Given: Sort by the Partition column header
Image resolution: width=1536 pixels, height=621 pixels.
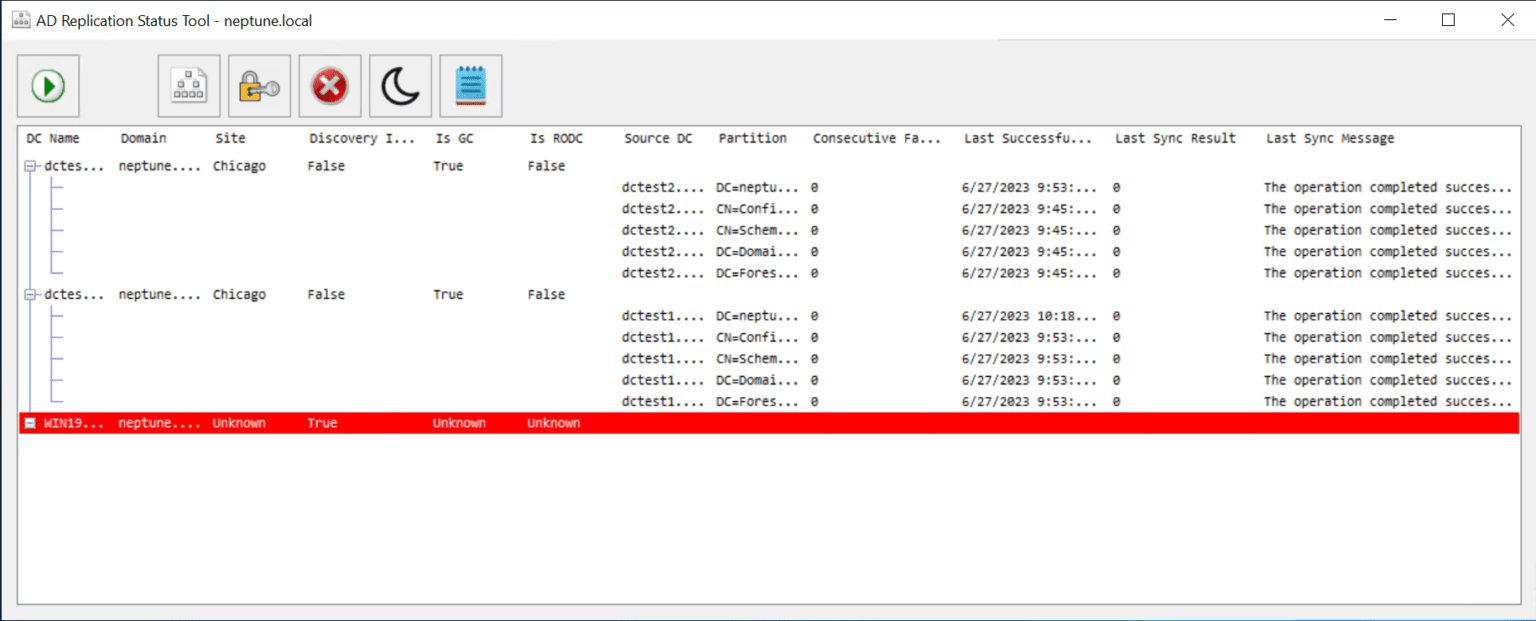Looking at the screenshot, I should coord(753,138).
